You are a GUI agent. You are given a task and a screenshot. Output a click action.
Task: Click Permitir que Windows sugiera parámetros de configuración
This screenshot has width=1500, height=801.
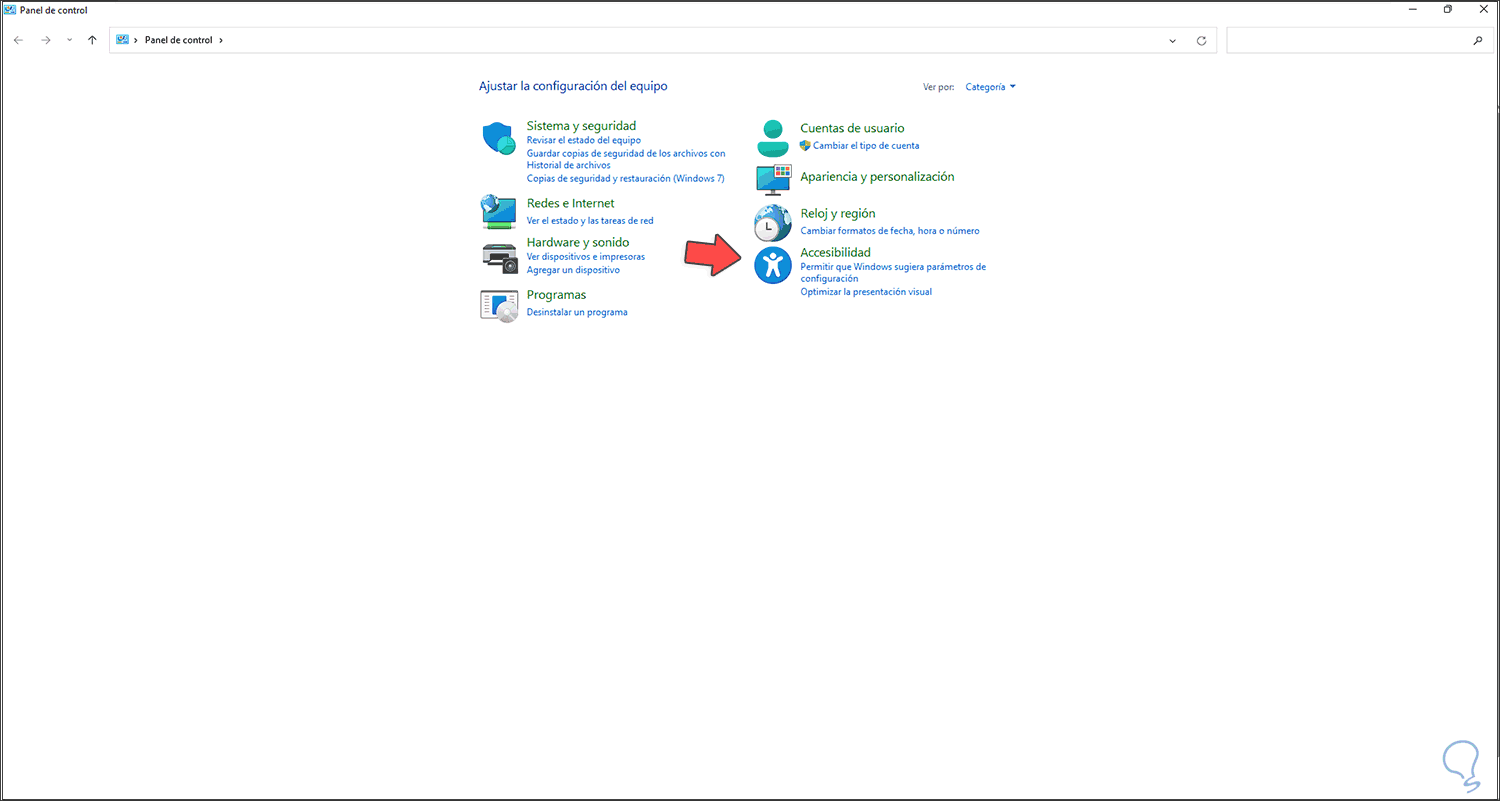pyautogui.click(x=892, y=273)
